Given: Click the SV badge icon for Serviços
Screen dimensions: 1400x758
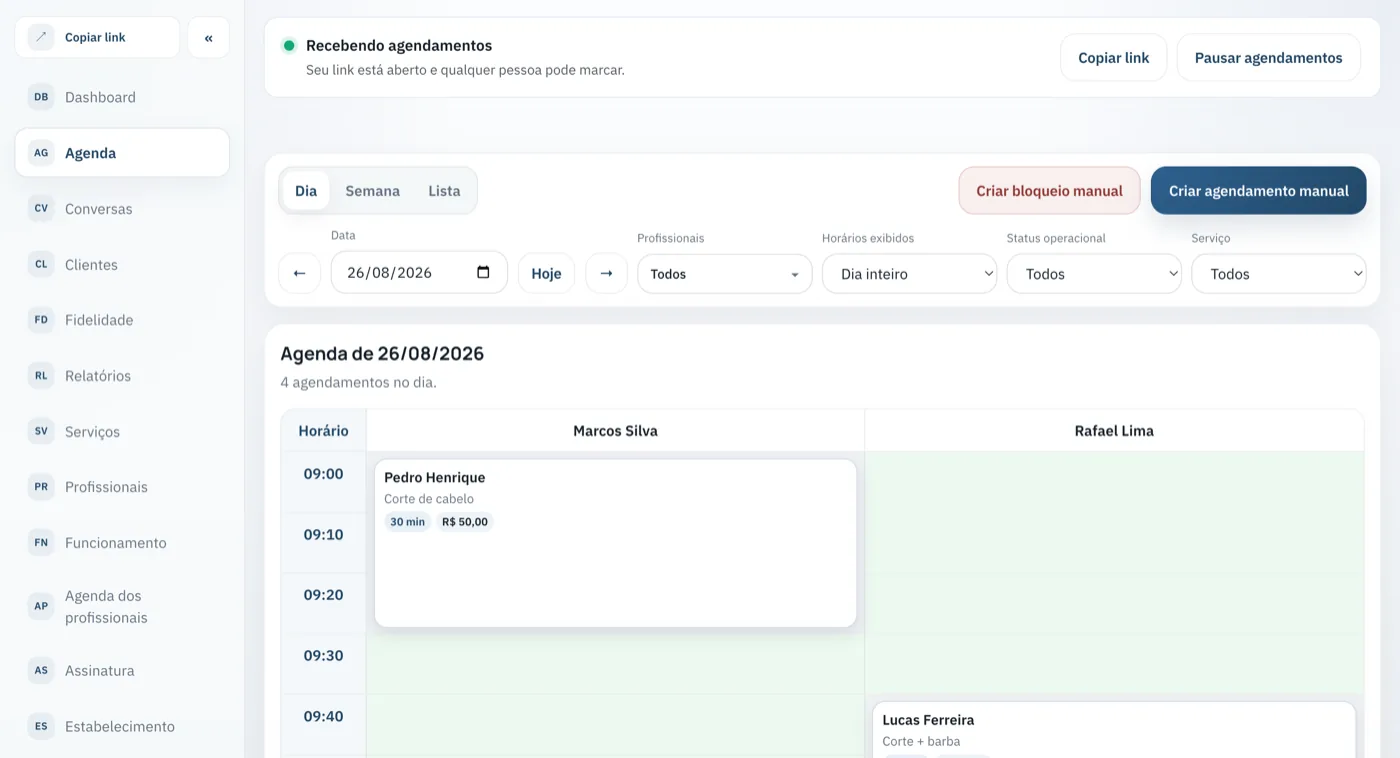Looking at the screenshot, I should [41, 432].
